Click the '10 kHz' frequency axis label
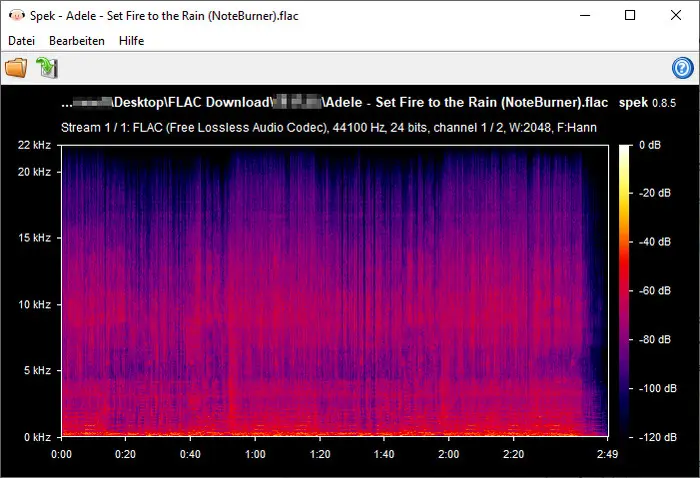Viewport: 700px width, 478px height. click(x=34, y=304)
